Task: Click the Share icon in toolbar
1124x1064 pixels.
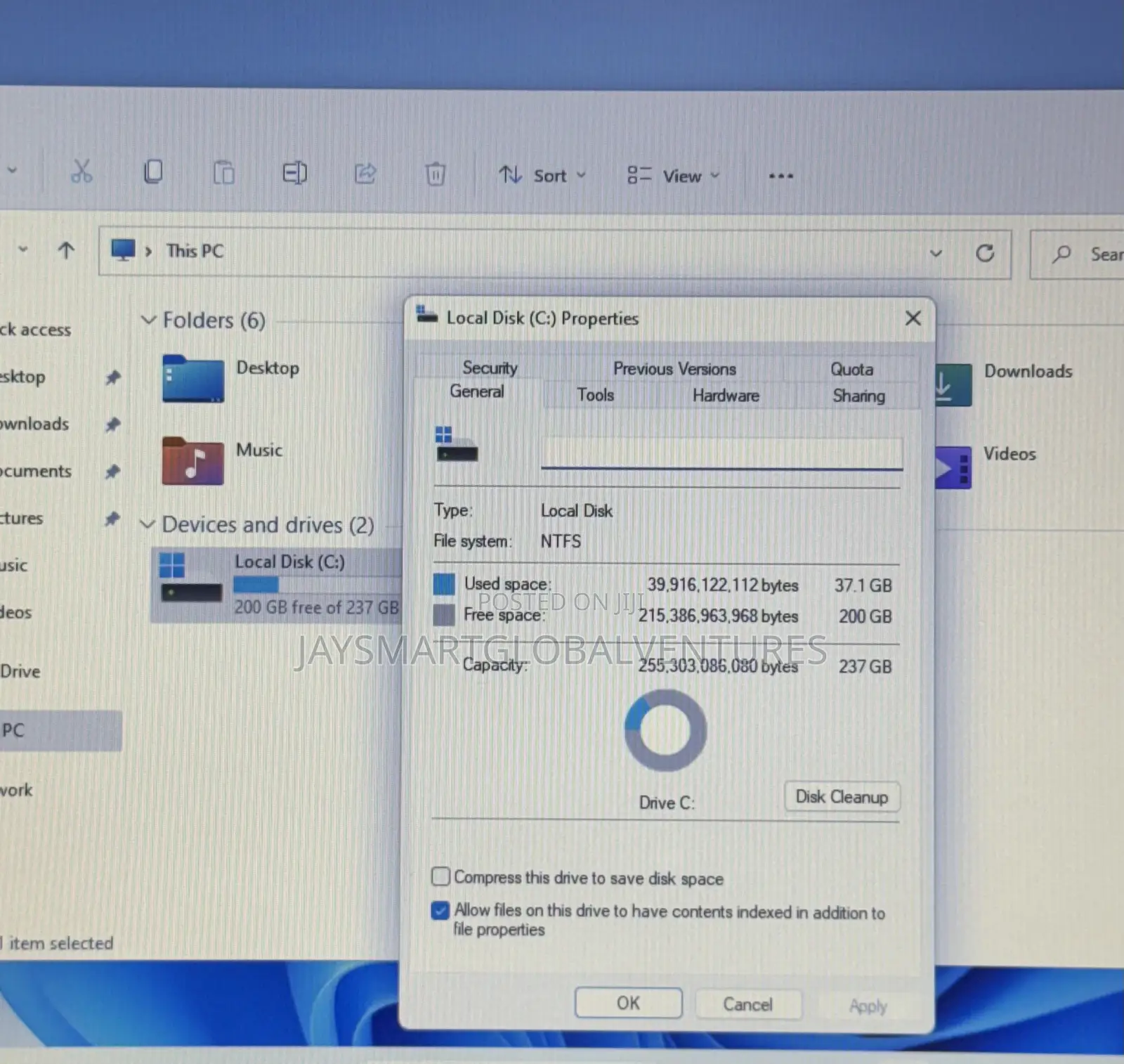Action: coord(365,174)
